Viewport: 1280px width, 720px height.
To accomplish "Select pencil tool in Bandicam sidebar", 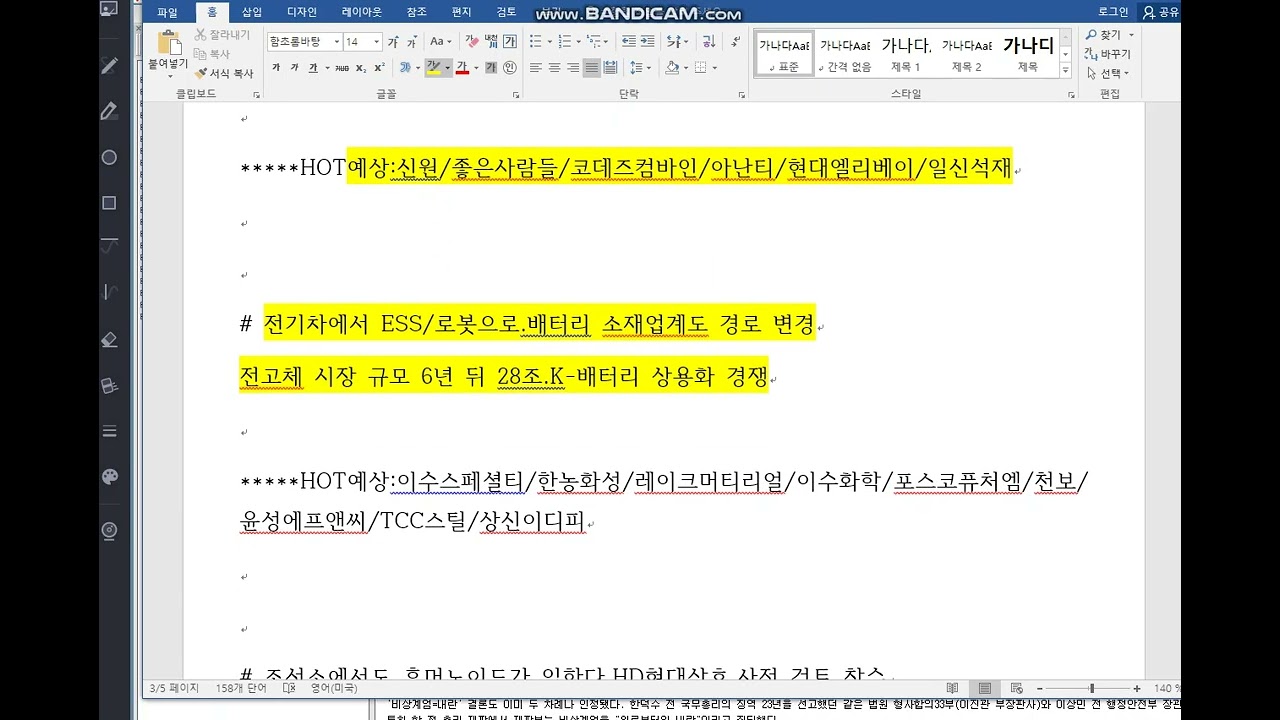I will (110, 65).
